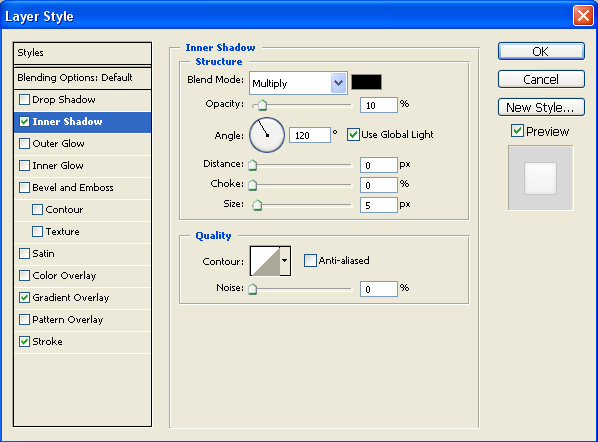Enable the Drop Shadow checkbox
The image size is (598, 442).
pyautogui.click(x=24, y=100)
